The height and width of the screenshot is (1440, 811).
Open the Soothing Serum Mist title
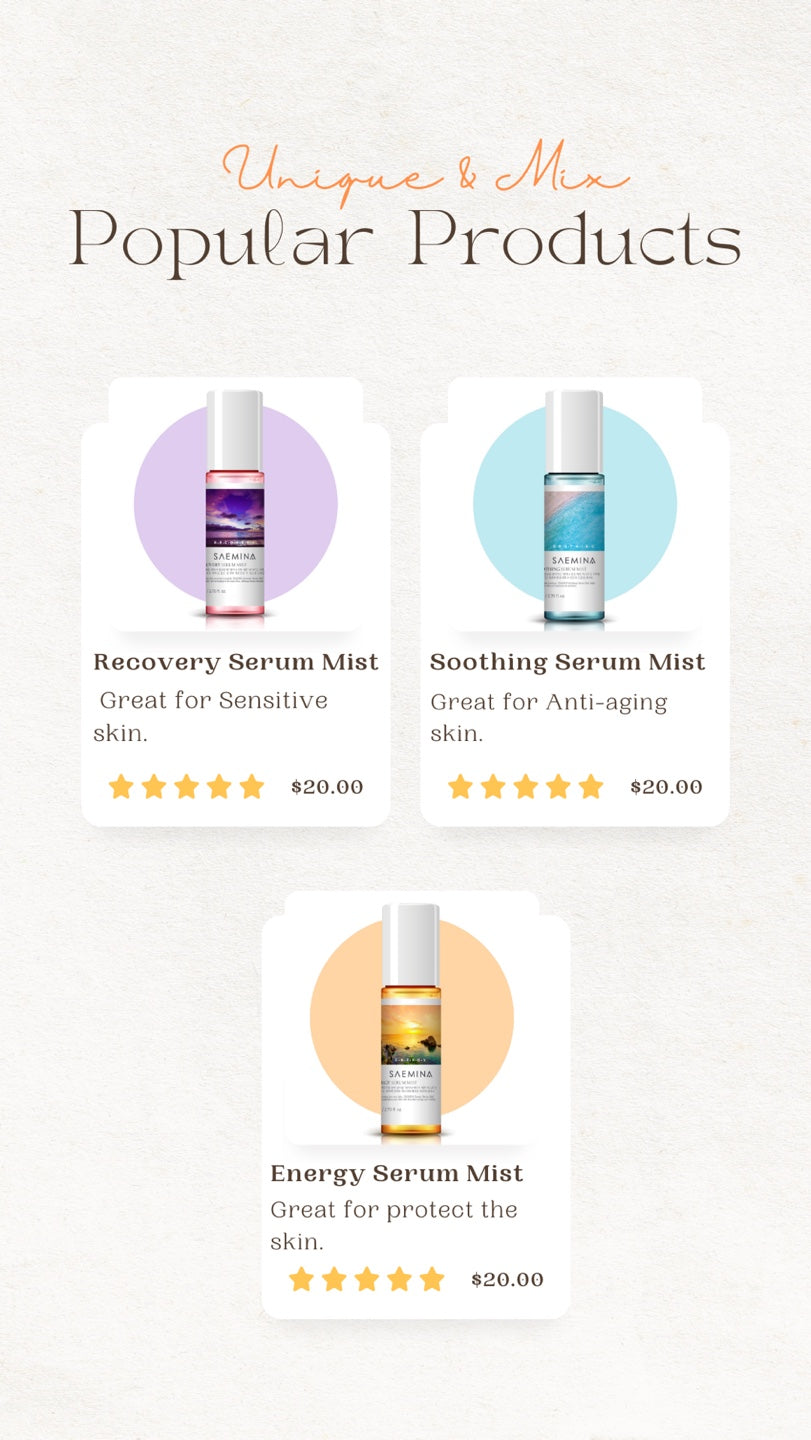(x=568, y=662)
